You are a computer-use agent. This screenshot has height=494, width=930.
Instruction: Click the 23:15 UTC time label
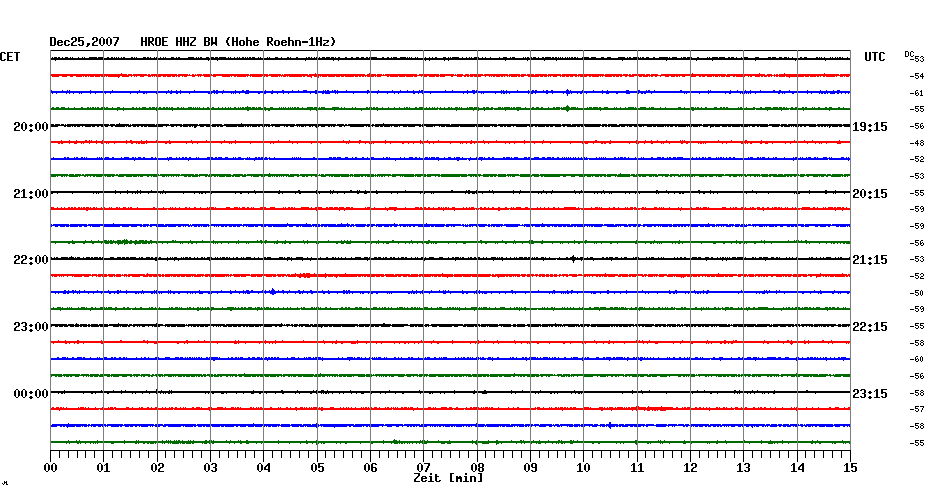870,394
